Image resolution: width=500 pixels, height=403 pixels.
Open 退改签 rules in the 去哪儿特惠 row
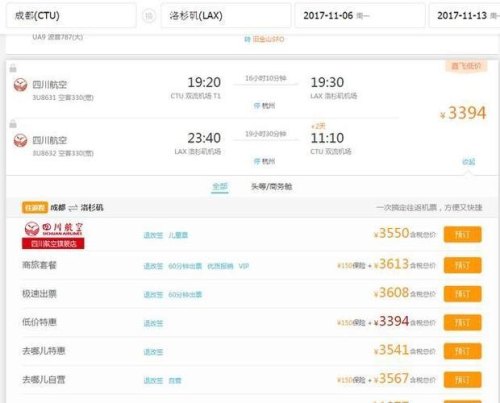(153, 352)
